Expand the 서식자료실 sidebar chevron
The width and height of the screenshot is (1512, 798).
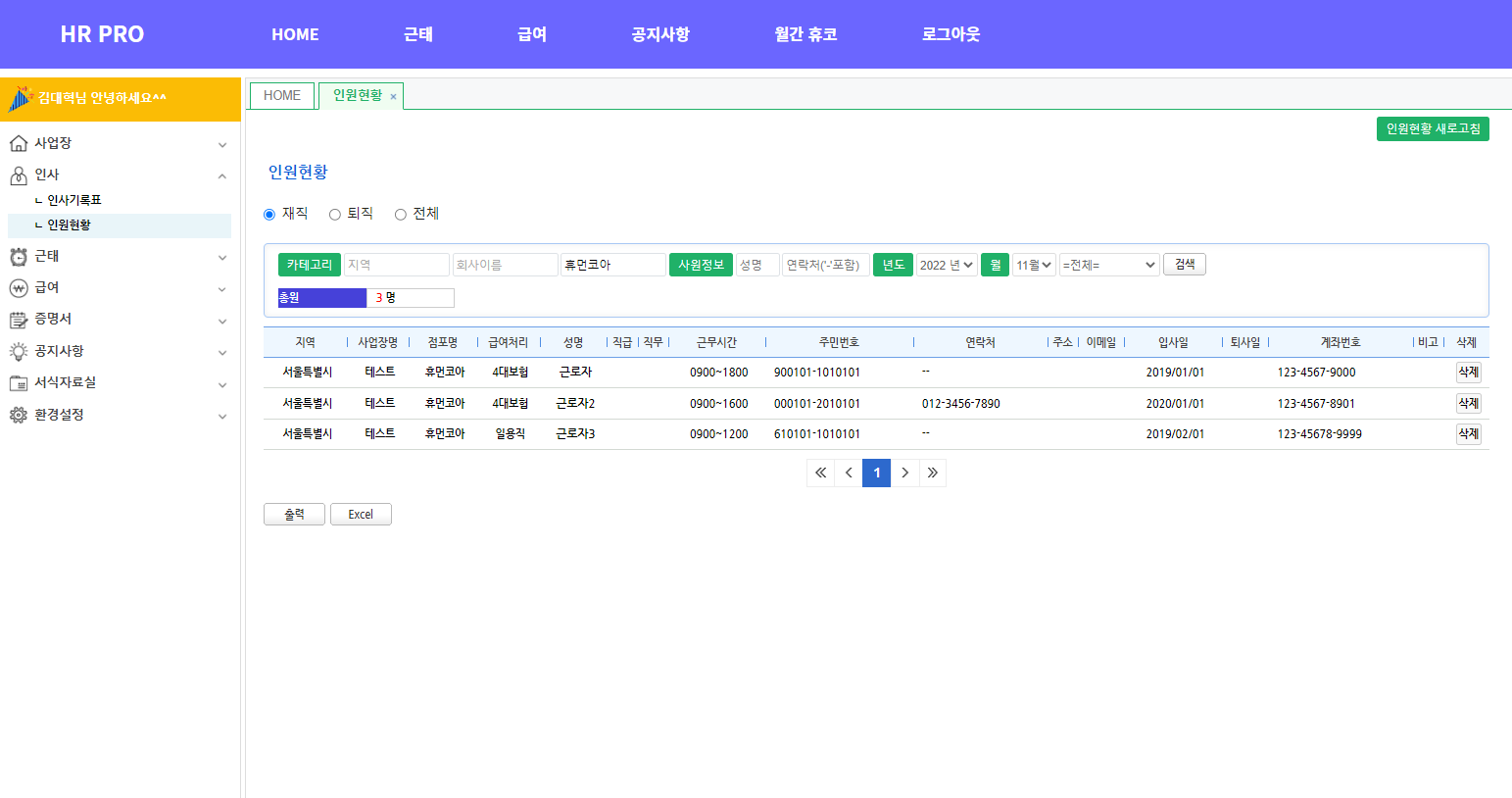(x=222, y=385)
